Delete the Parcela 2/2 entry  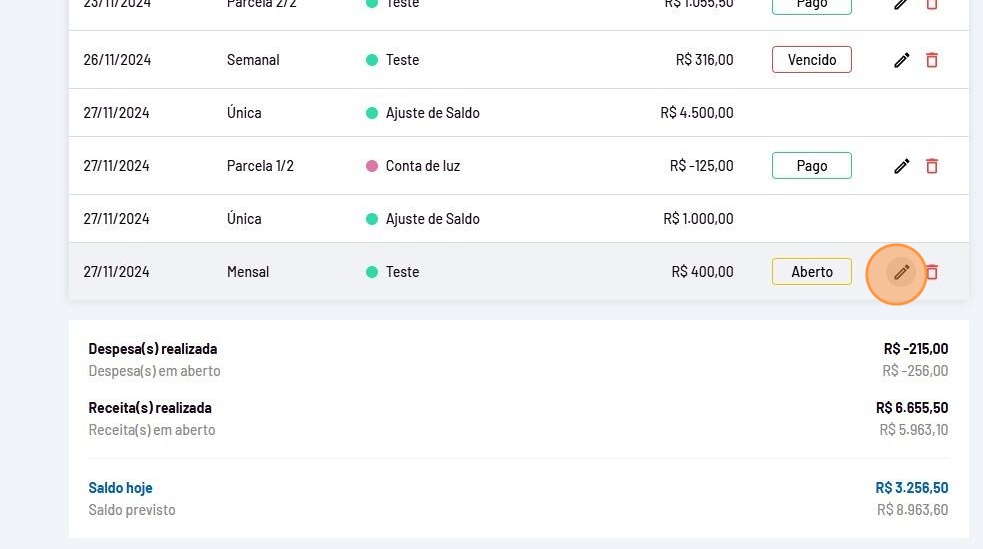pos(932,5)
